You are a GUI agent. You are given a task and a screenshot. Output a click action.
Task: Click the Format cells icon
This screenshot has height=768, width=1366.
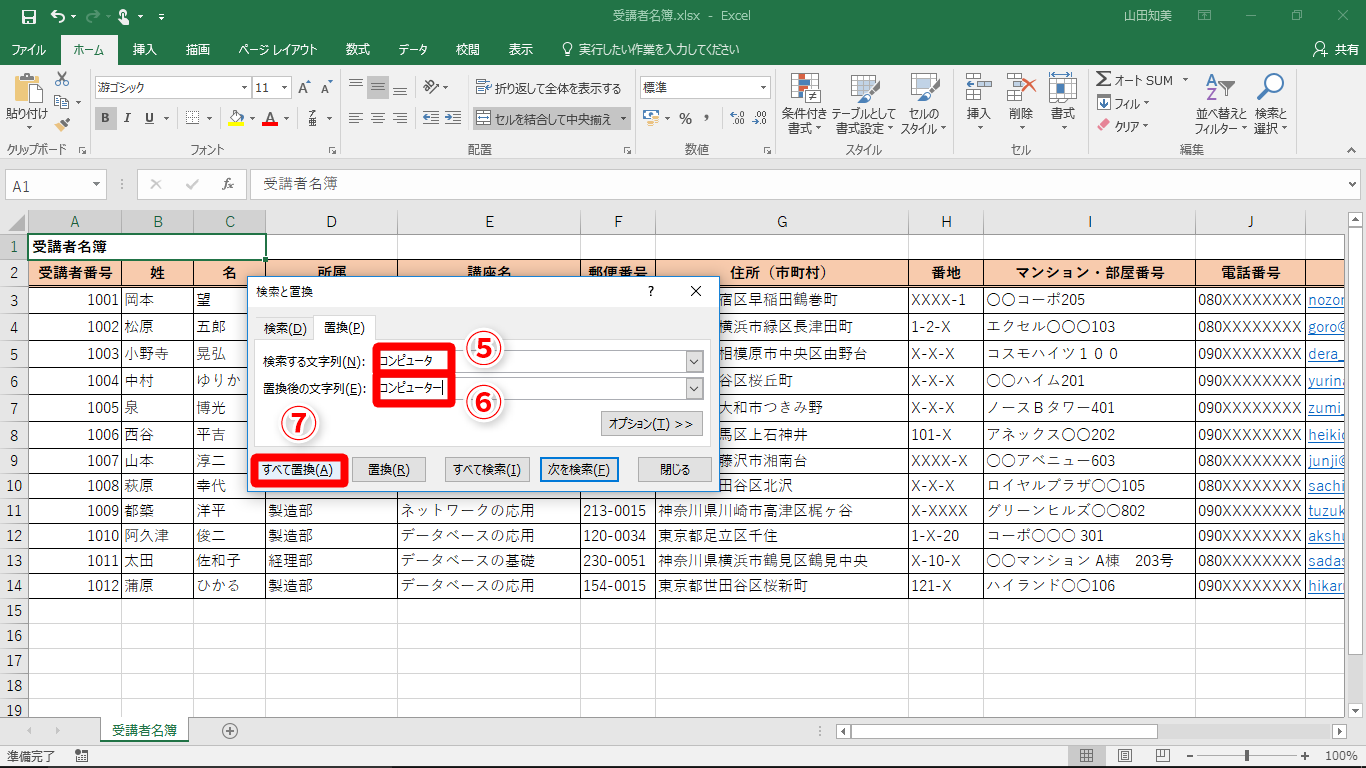pos(1062,88)
